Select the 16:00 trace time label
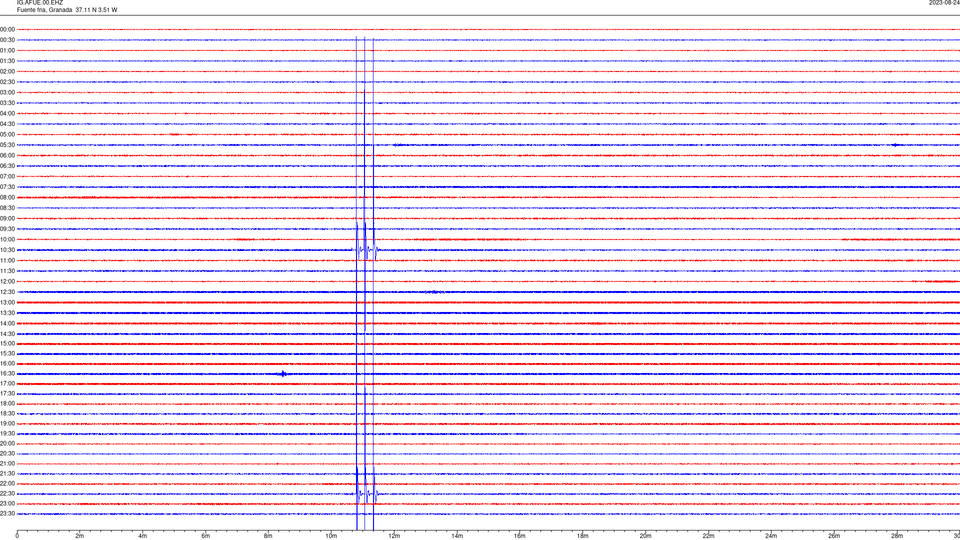This screenshot has height=540, width=960. pos(7,364)
